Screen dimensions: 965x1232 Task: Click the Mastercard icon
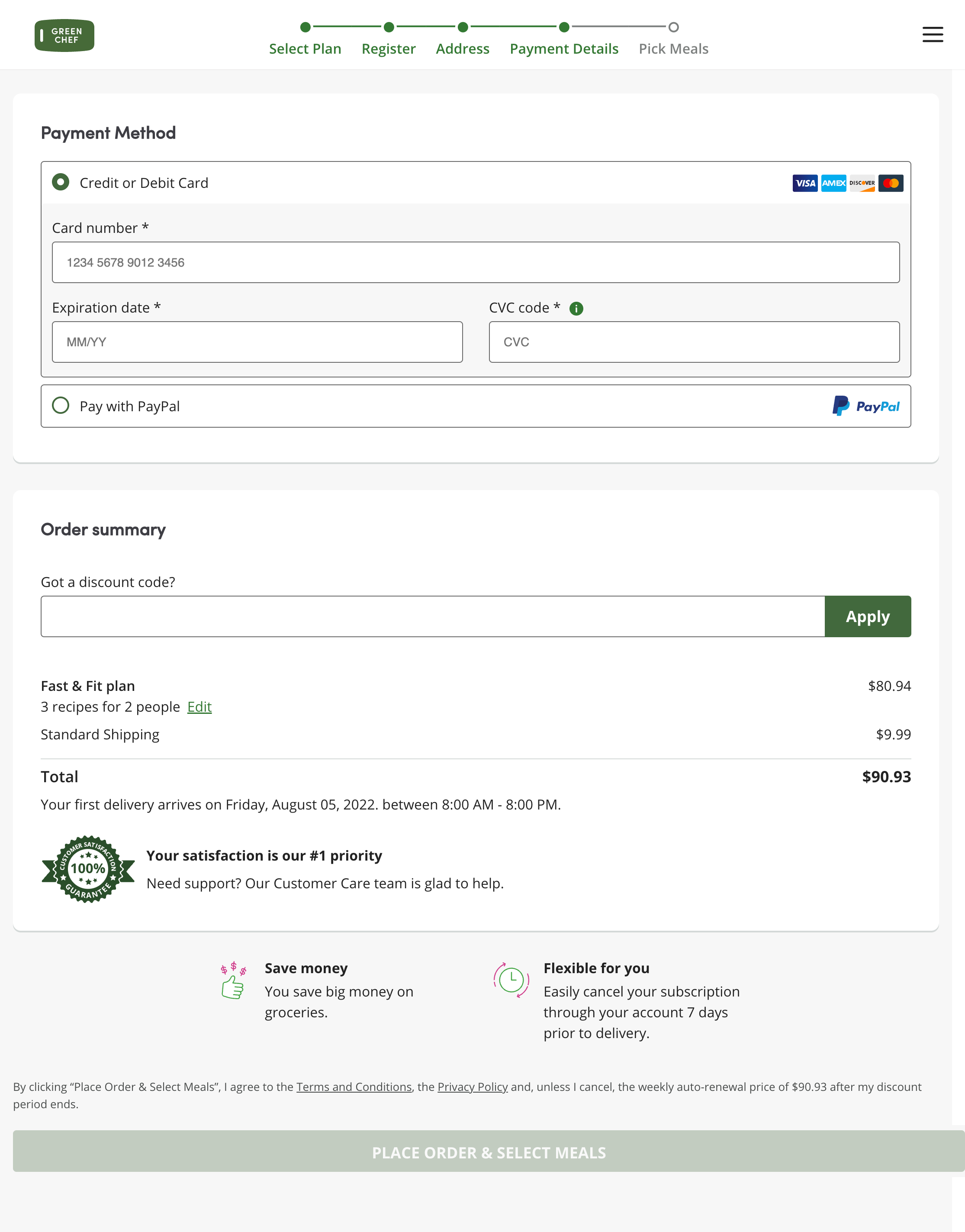(x=891, y=183)
